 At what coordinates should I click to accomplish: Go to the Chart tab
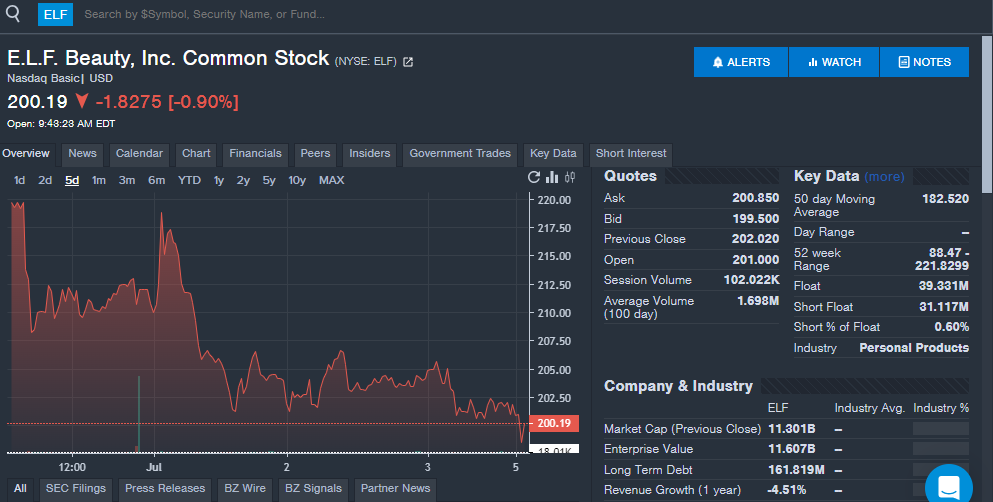196,154
